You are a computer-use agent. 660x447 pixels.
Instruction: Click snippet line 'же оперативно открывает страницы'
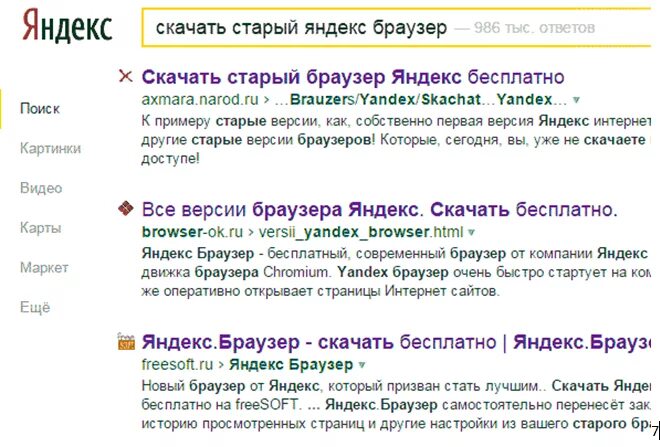320,291
